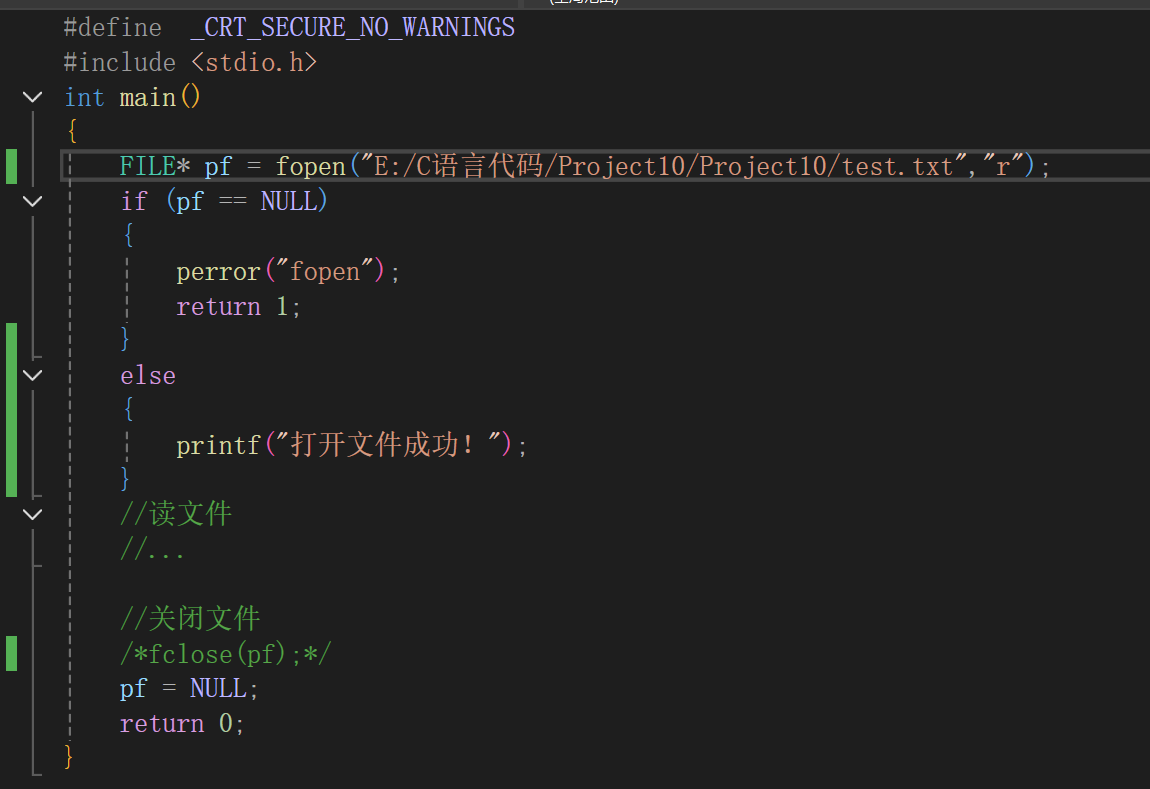
Task: Click the #define _CRT_SECURE_NO_WARNINGS line
Action: coord(289,28)
